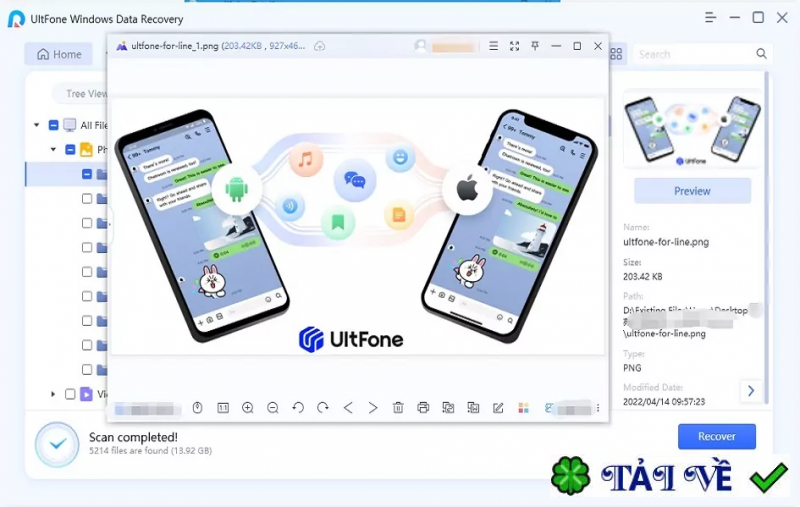
Task: Click the image icon left of the edit pencil
Action: pyautogui.click(x=473, y=408)
